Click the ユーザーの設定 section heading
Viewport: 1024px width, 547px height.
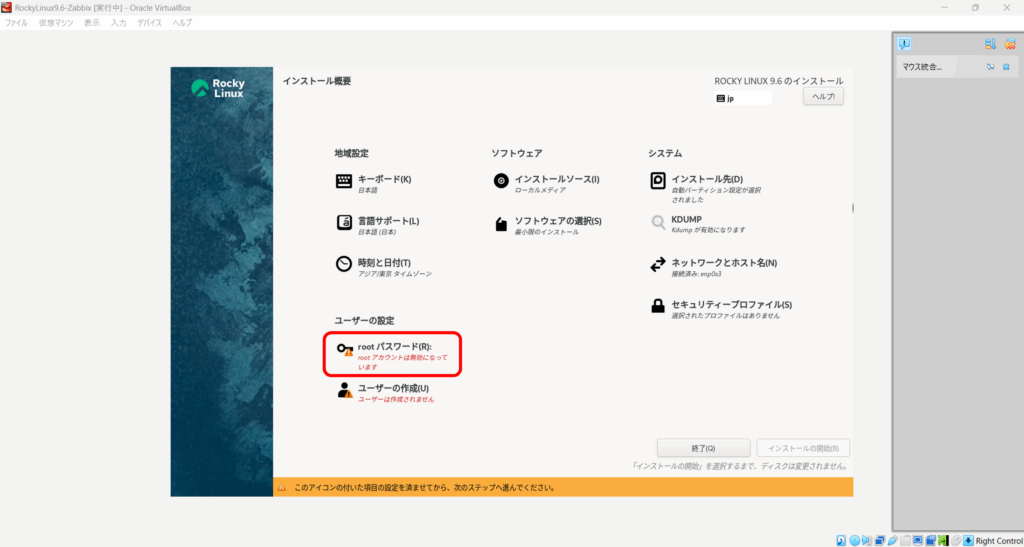point(364,320)
